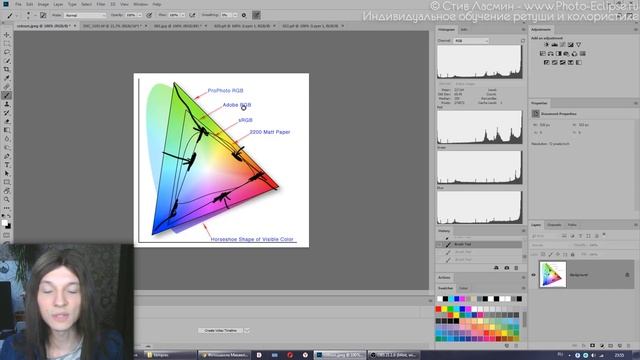Toggle layer filtering switch in Layers panel
Screen dimensions: 640x360
pyautogui.click(x=604, y=235)
